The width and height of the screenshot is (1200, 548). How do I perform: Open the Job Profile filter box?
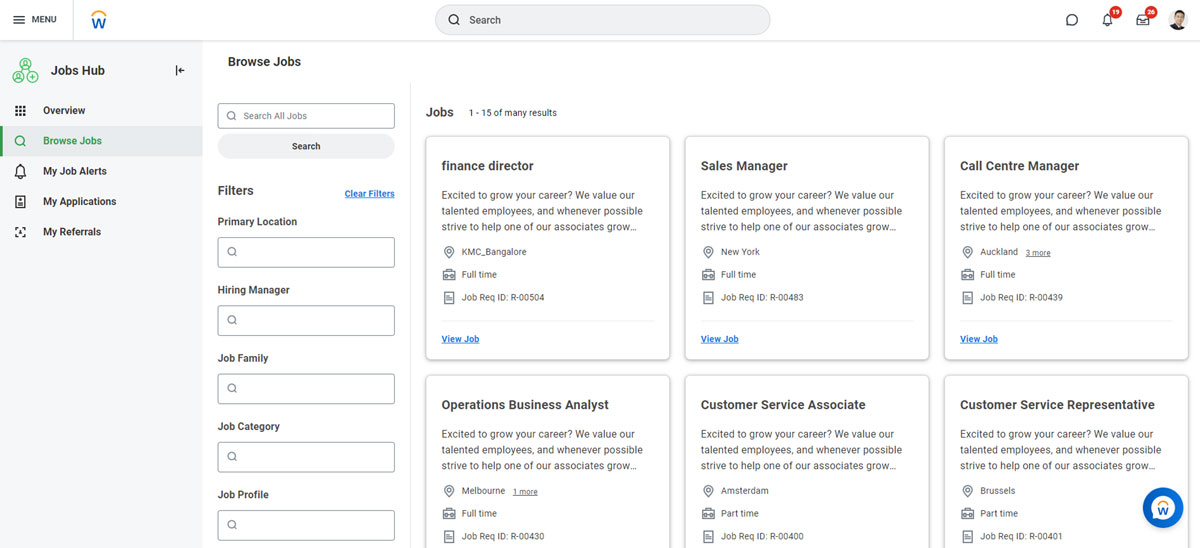(x=306, y=525)
